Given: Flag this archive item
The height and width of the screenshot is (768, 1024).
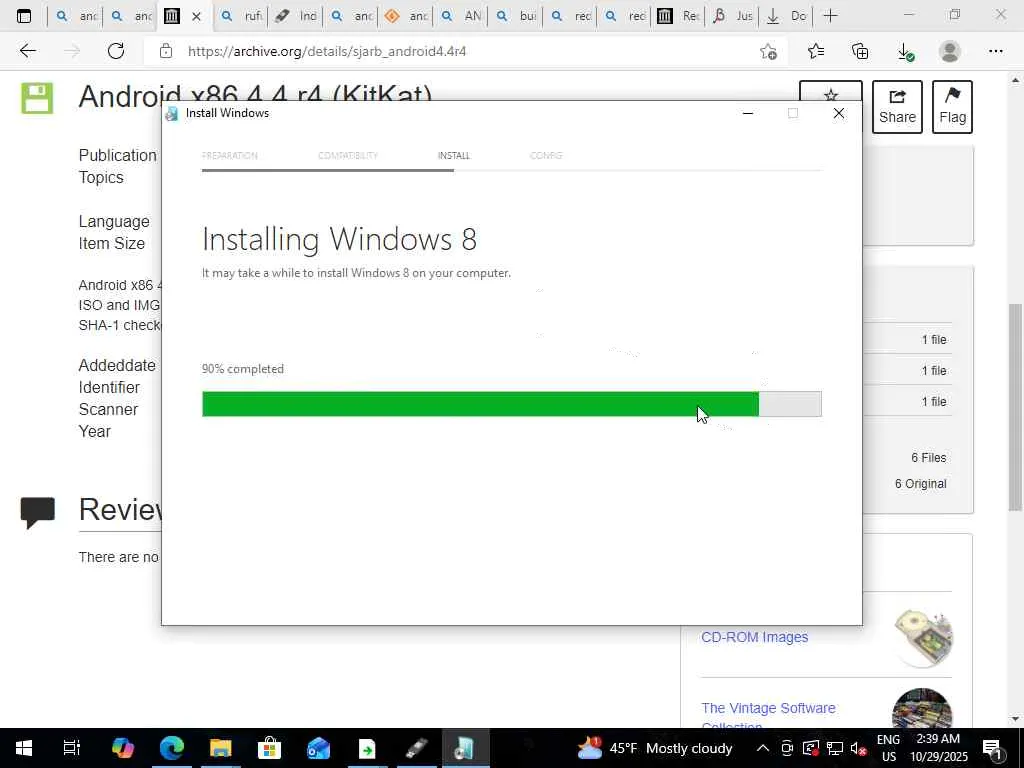Looking at the screenshot, I should [x=952, y=107].
